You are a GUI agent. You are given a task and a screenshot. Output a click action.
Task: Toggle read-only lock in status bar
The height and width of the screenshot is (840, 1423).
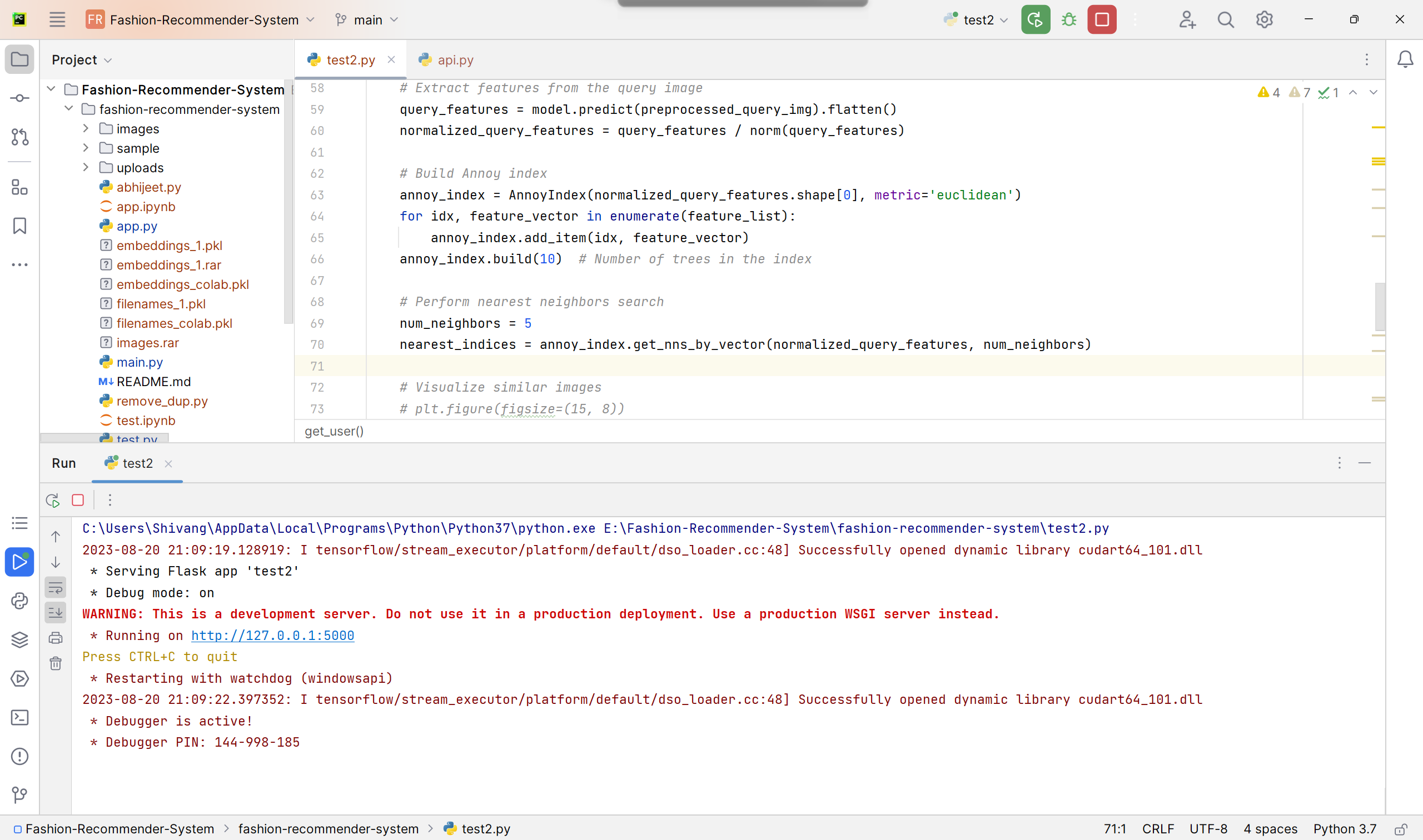tap(1400, 829)
